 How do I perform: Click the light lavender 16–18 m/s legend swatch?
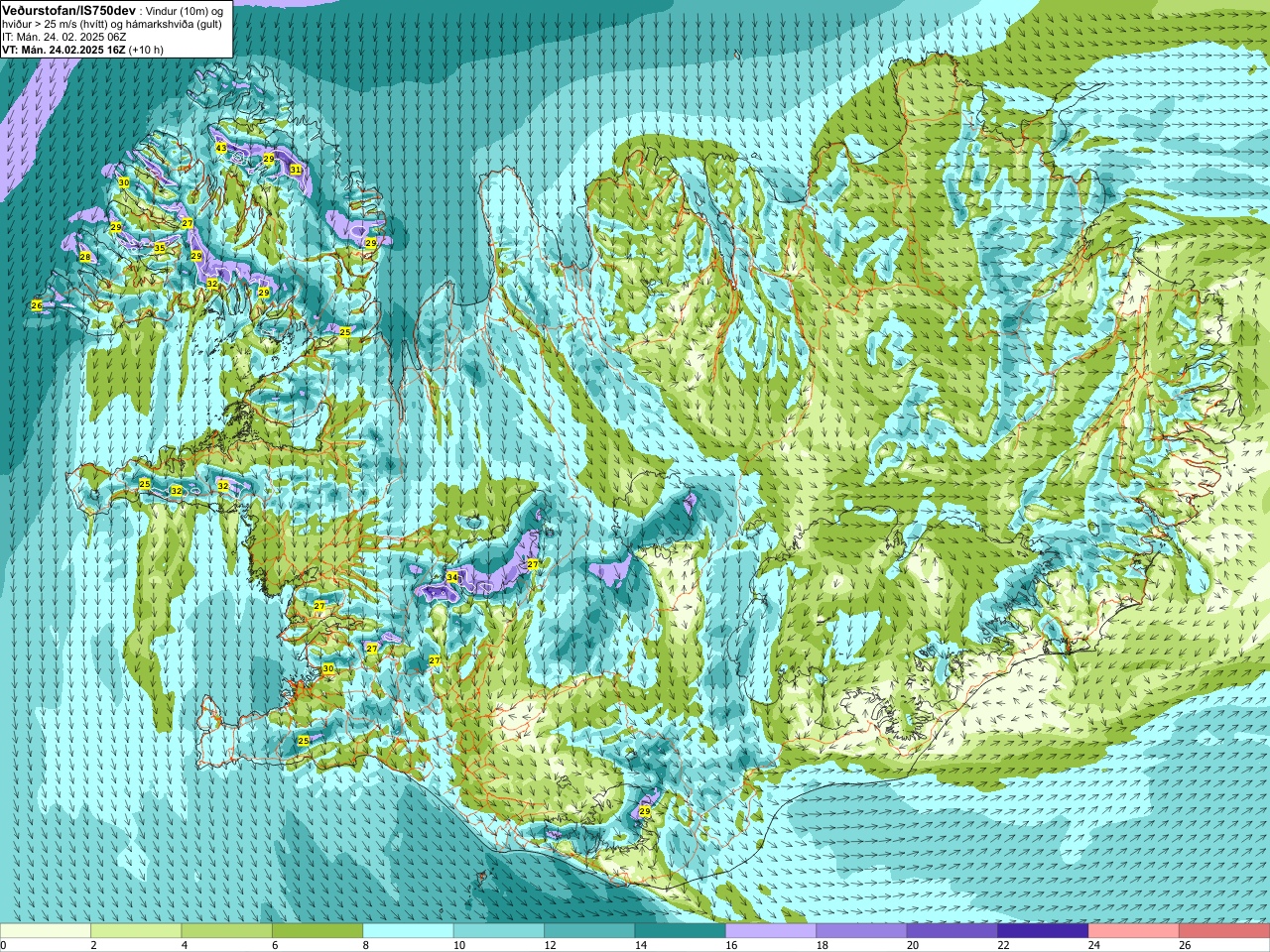(771, 931)
